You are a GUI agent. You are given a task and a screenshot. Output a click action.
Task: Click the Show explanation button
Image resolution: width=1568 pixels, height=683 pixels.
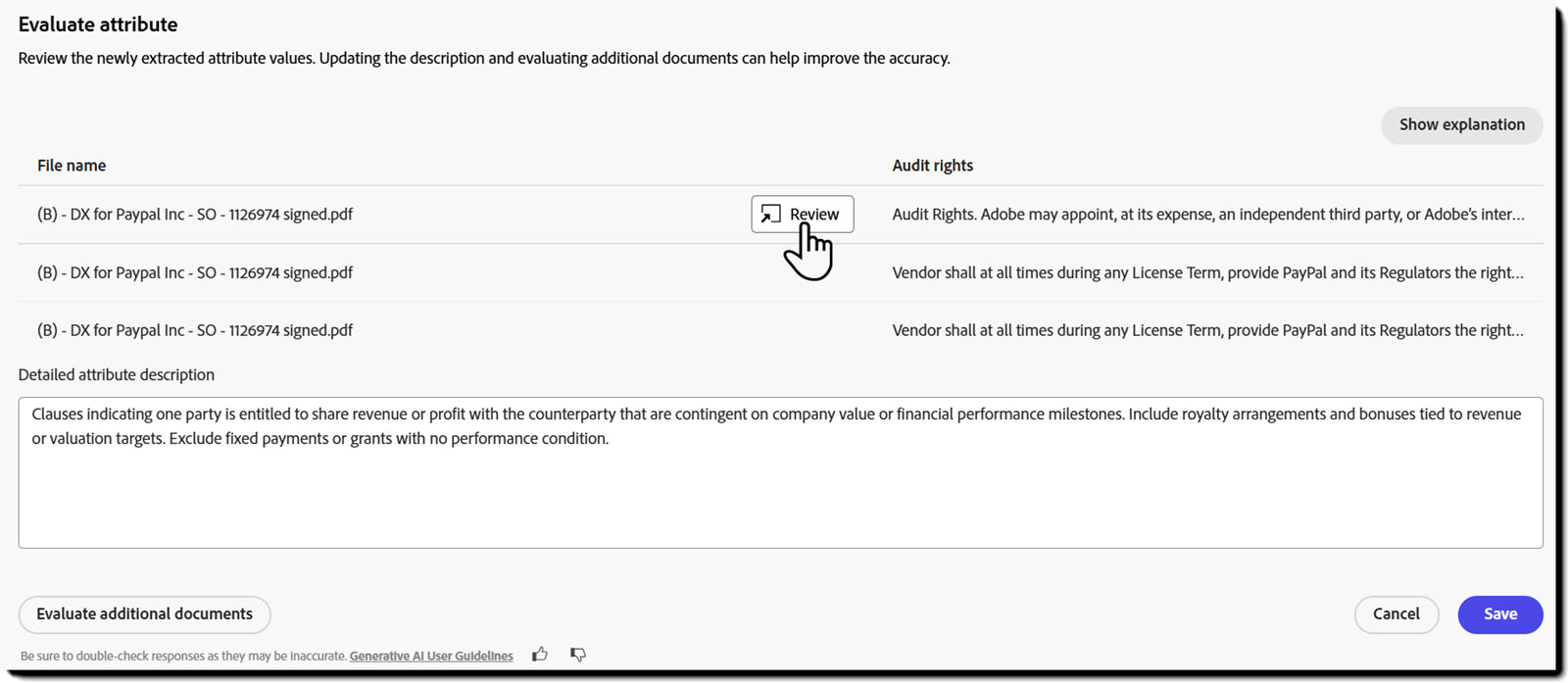click(x=1461, y=124)
